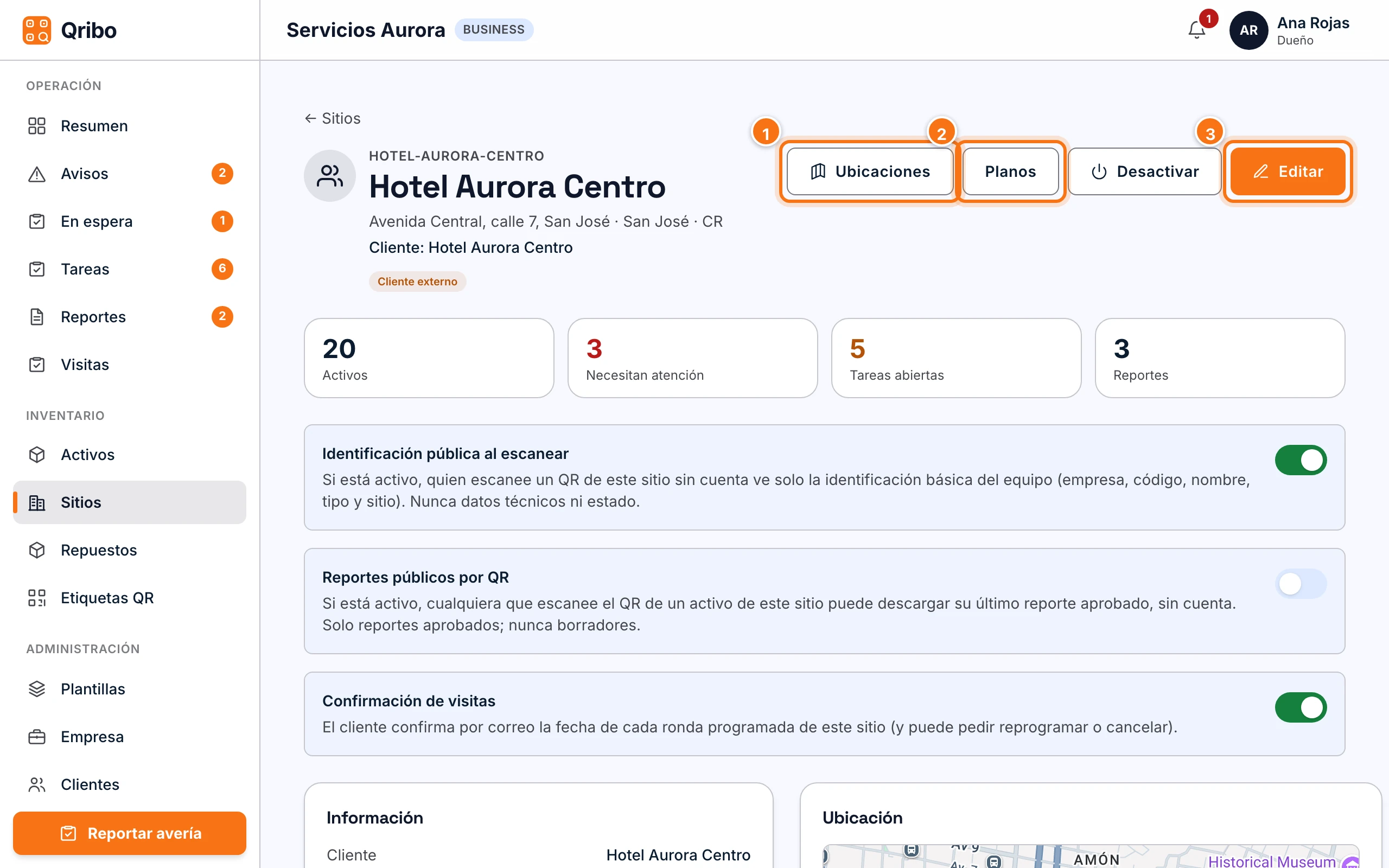Click Desactivar to deactivate the site
Screen dimensions: 1389x868
click(x=1144, y=171)
